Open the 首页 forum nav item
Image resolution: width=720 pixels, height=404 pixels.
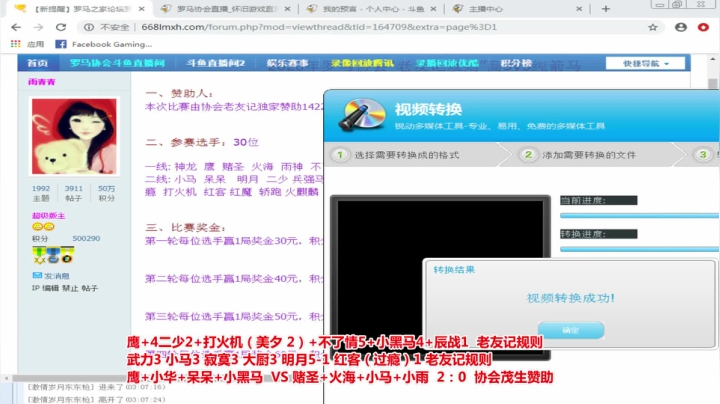(x=37, y=63)
